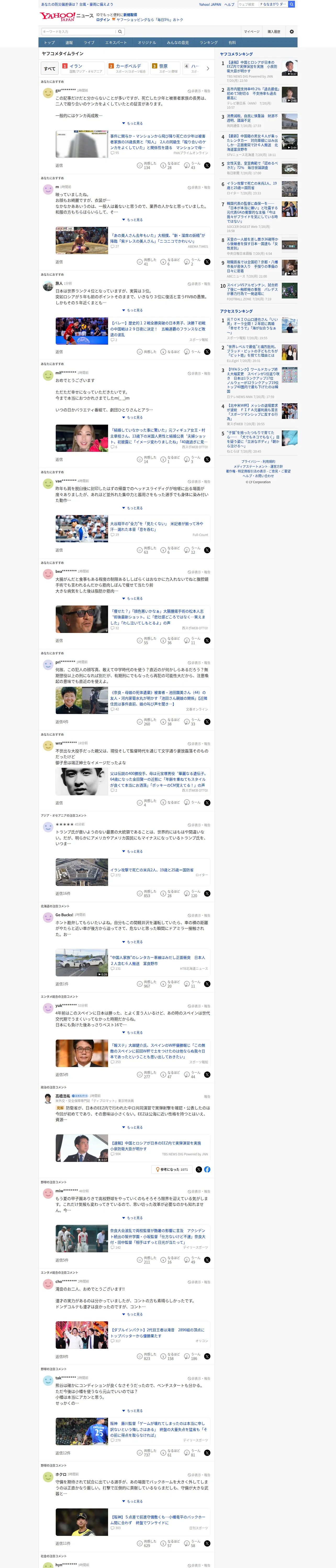
Task: Open the エキスパート tab
Action: (x=116, y=43)
